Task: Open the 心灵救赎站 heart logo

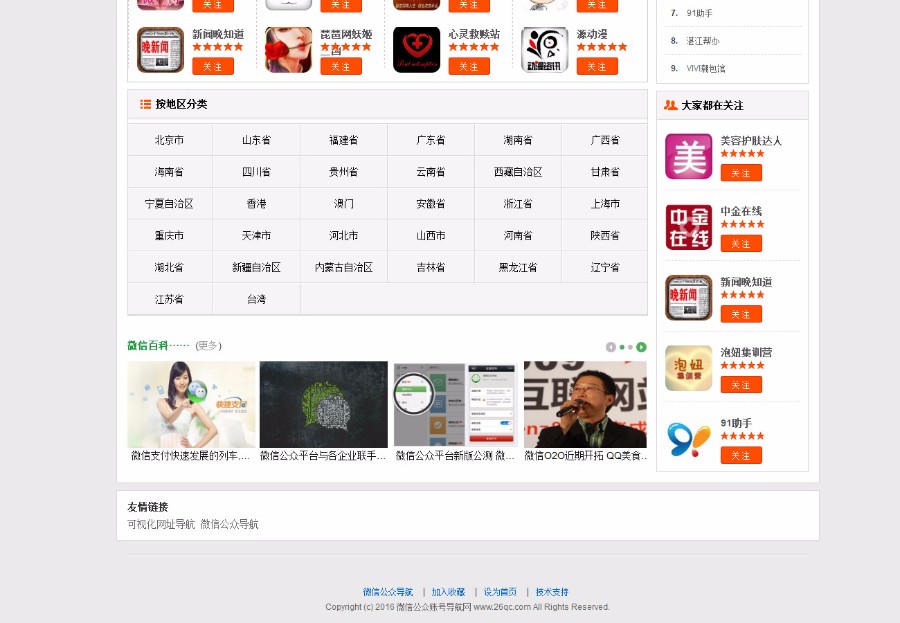Action: (x=416, y=49)
